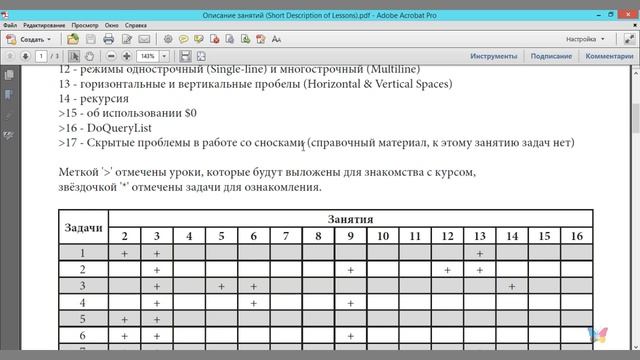Click the edit document pencil icon

pyautogui.click(x=127, y=39)
